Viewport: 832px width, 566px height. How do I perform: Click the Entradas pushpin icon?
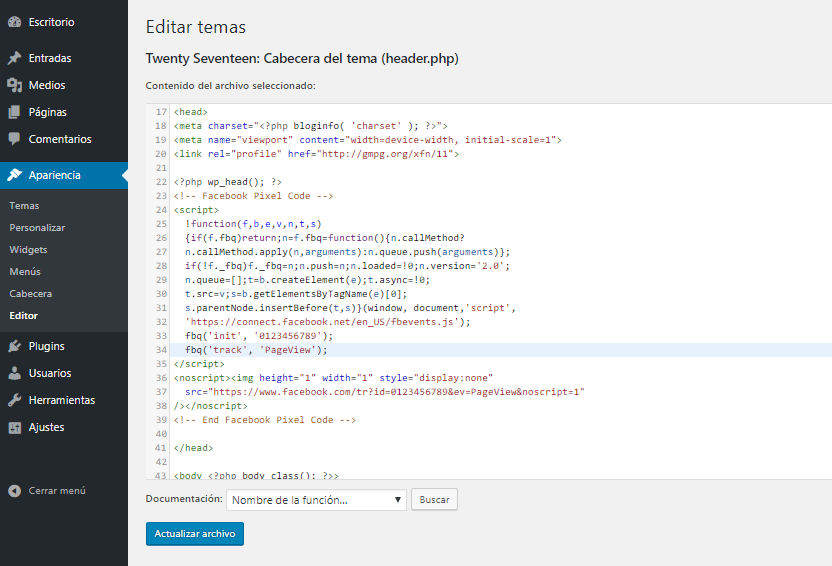pyautogui.click(x=15, y=58)
